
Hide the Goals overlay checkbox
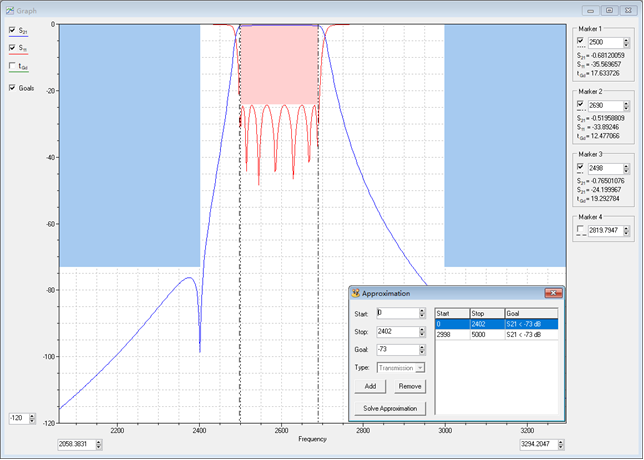pos(12,88)
